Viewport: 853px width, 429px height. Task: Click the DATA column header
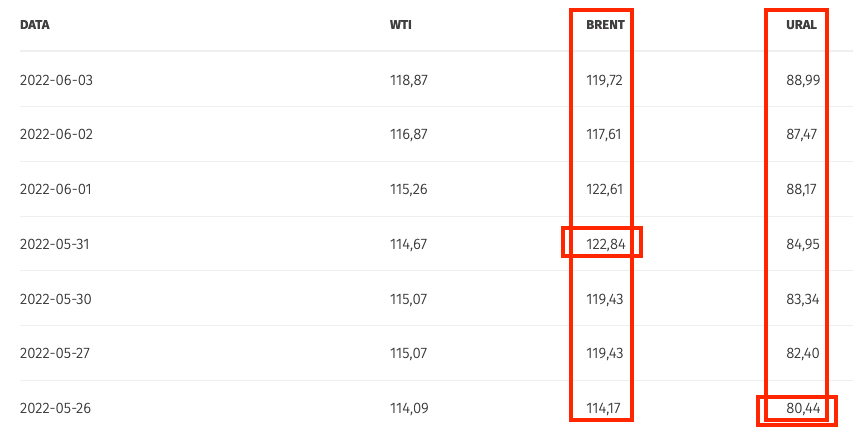[x=35, y=25]
